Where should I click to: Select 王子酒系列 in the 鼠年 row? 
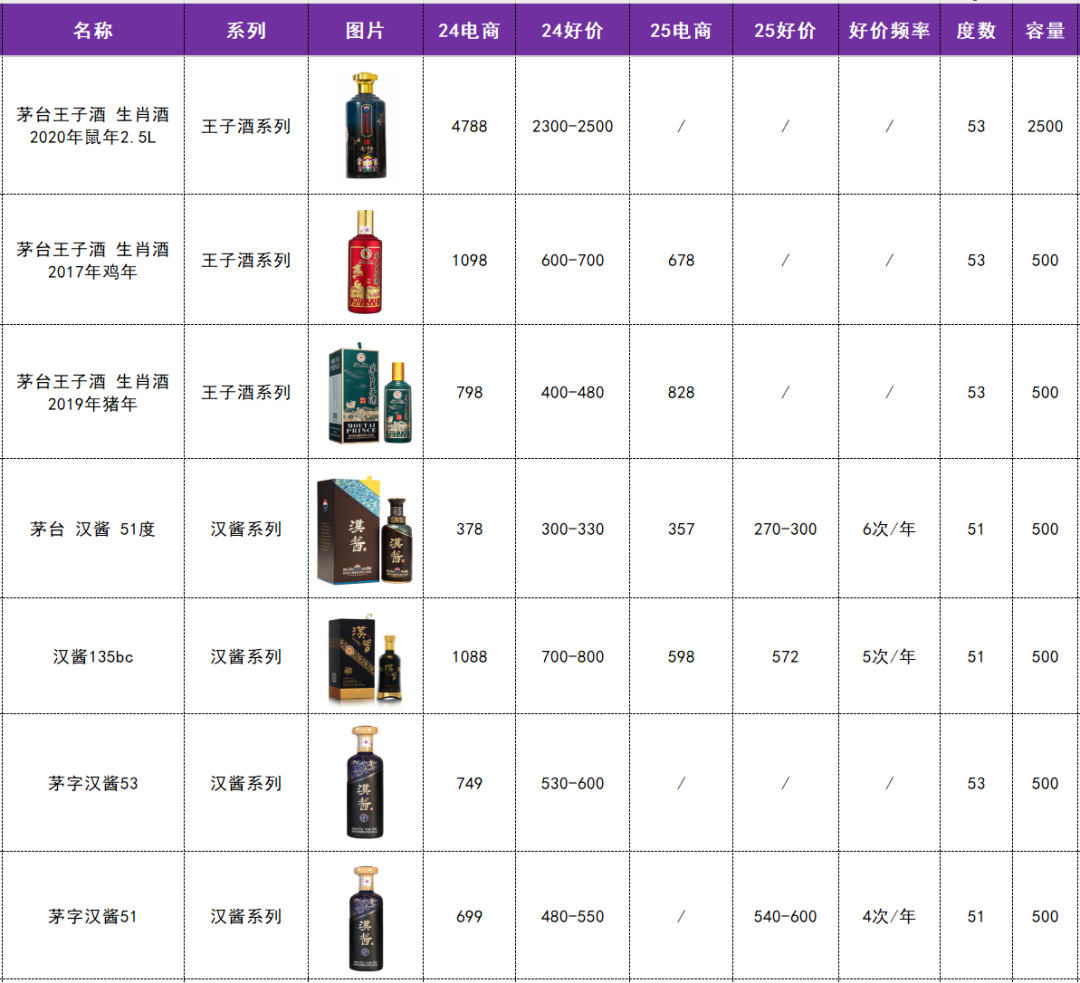[x=246, y=126]
